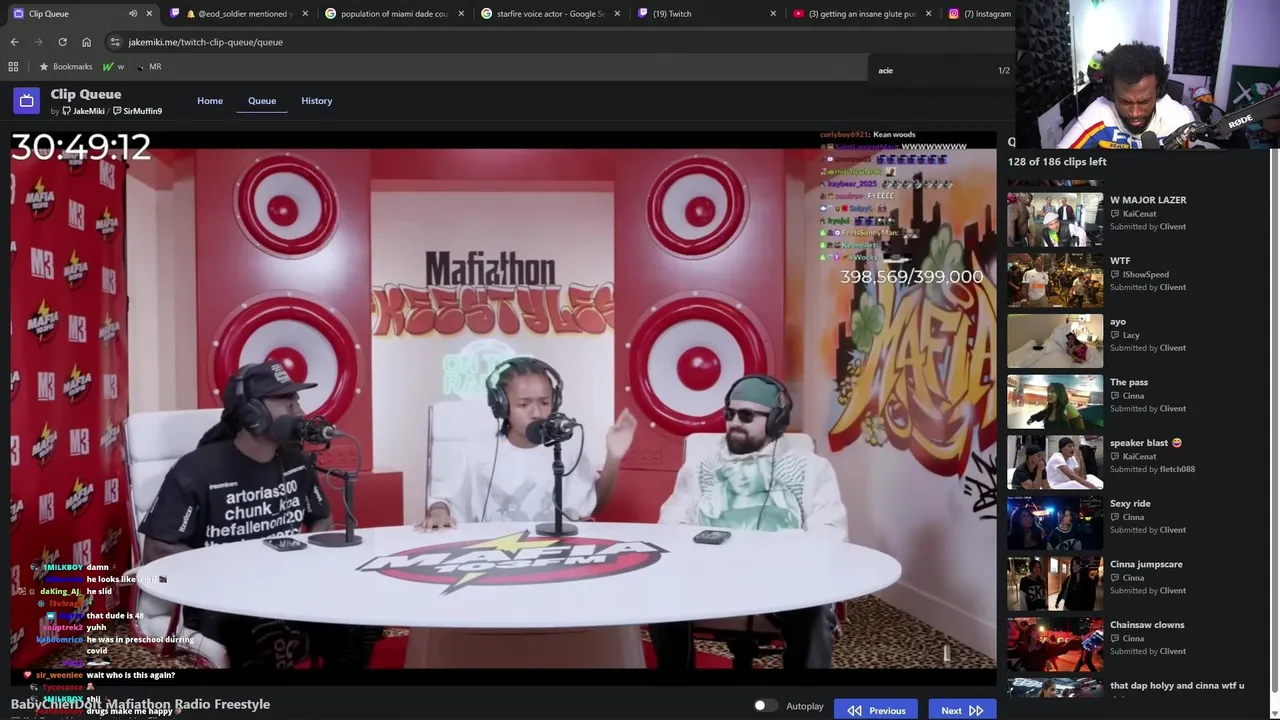The height and width of the screenshot is (720, 1280).
Task: Open 'The pass' Cinna clip thumbnail
Action: [1055, 401]
